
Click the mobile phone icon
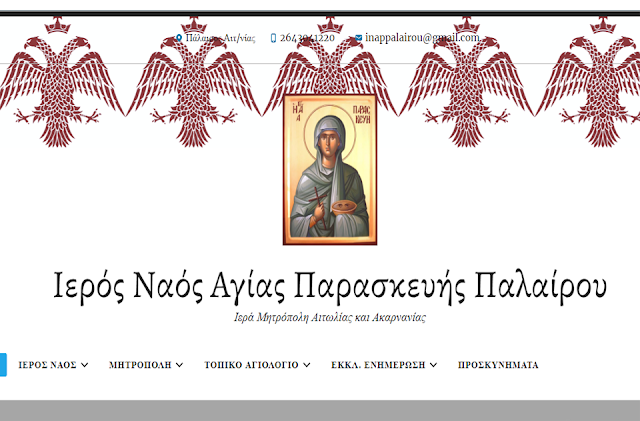tap(273, 38)
